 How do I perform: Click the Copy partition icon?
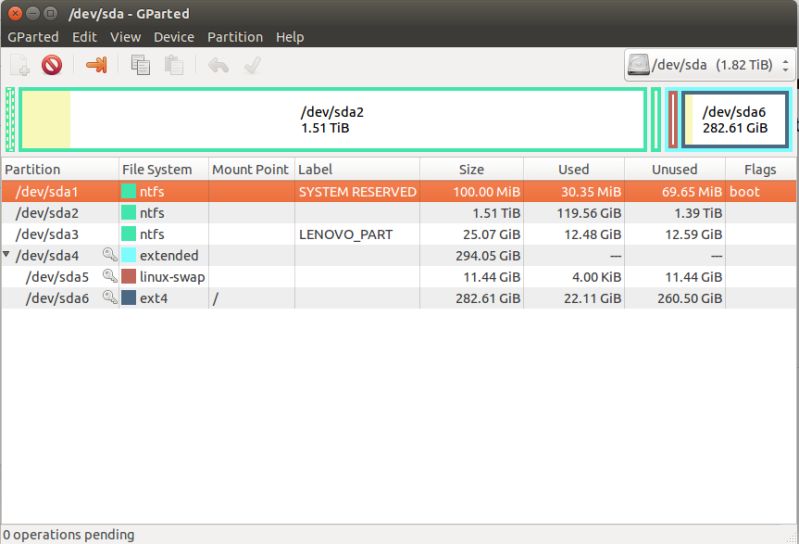point(140,65)
